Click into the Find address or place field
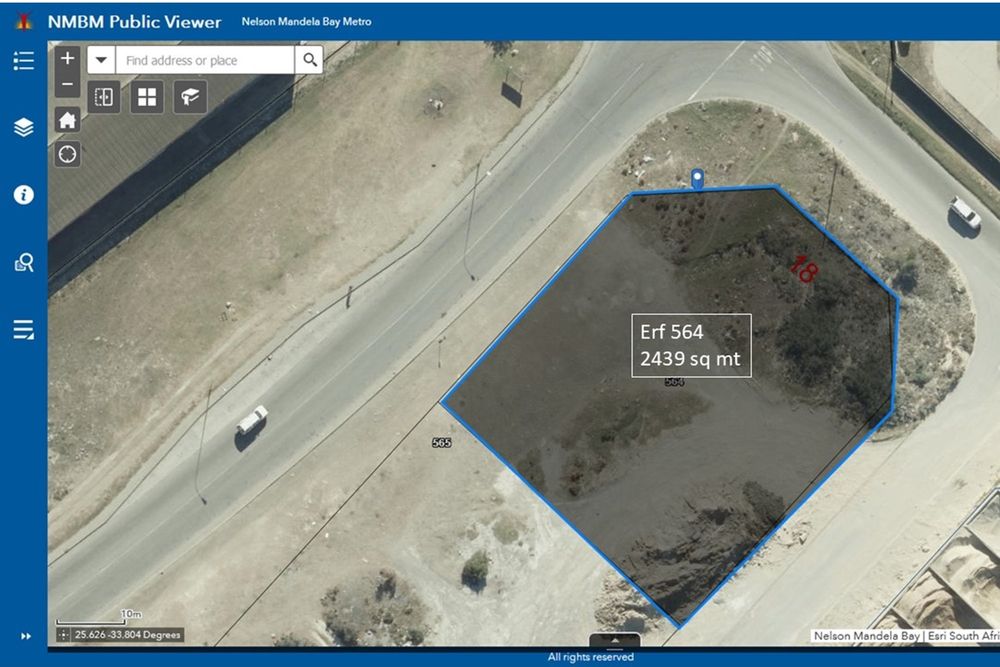The image size is (1000, 667). click(205, 60)
